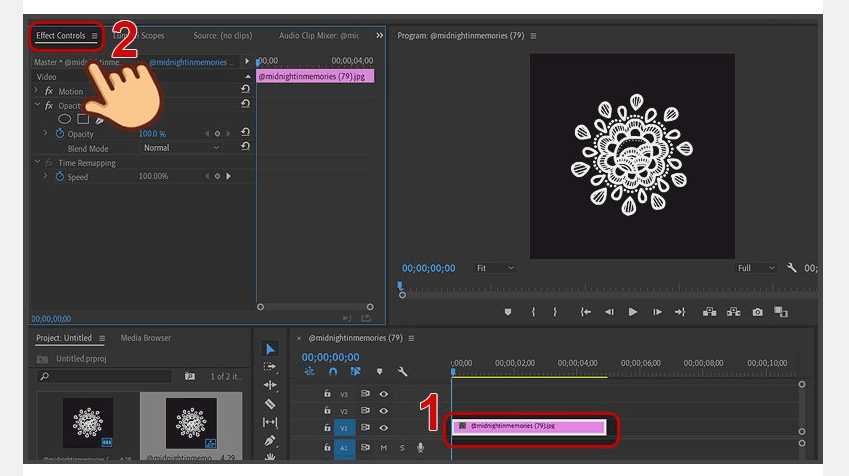
Task: Expand the Opacity value row
Action: [x=45, y=133]
